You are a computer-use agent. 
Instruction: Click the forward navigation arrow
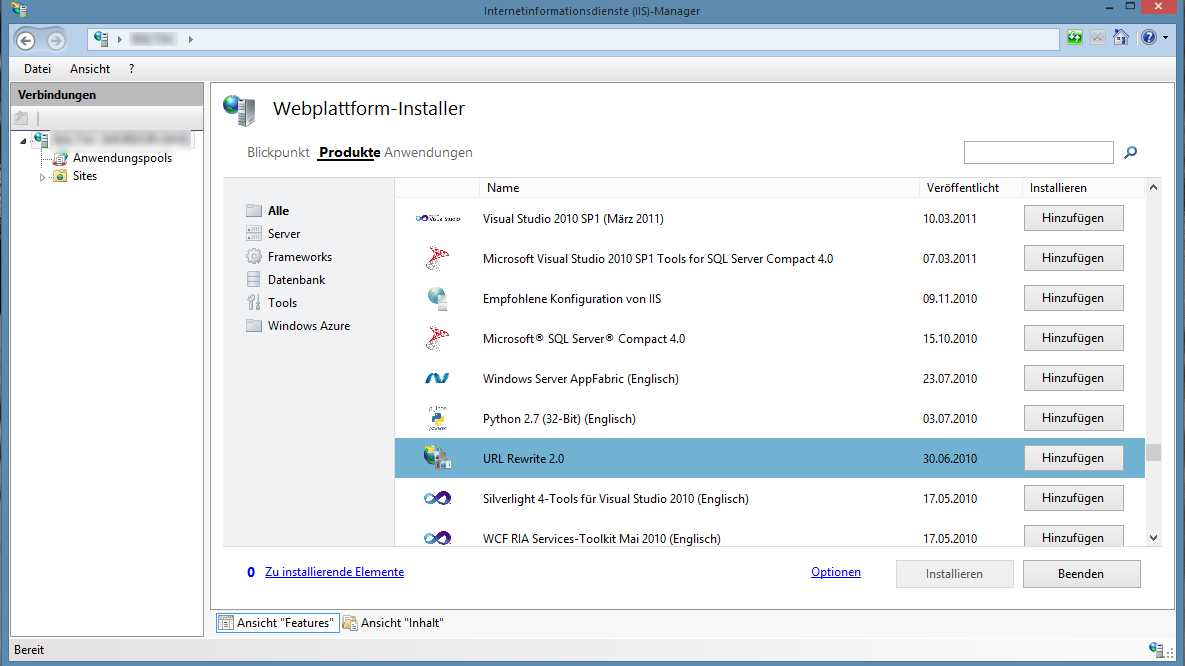pos(56,40)
